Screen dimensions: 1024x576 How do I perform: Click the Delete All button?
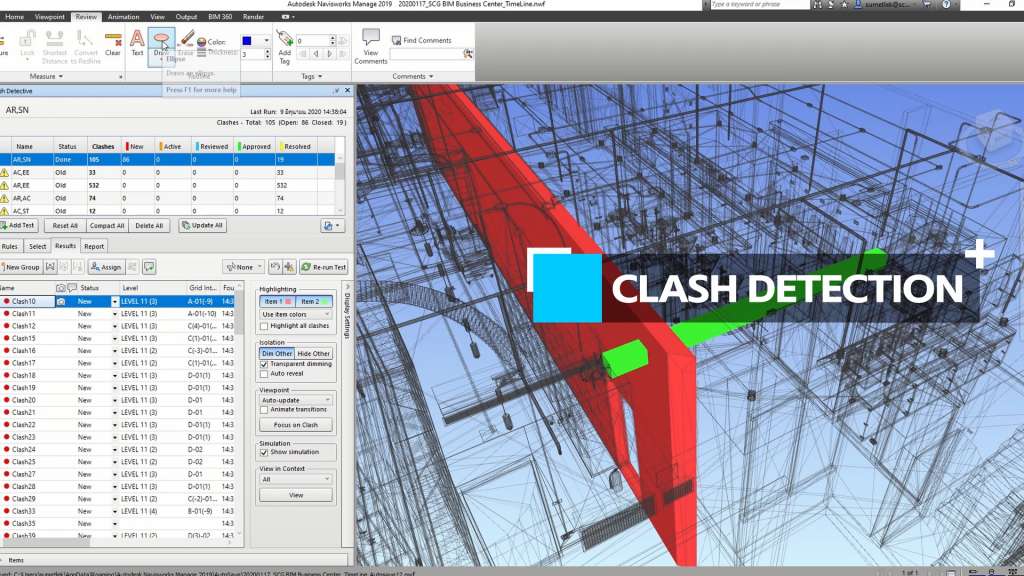point(149,225)
